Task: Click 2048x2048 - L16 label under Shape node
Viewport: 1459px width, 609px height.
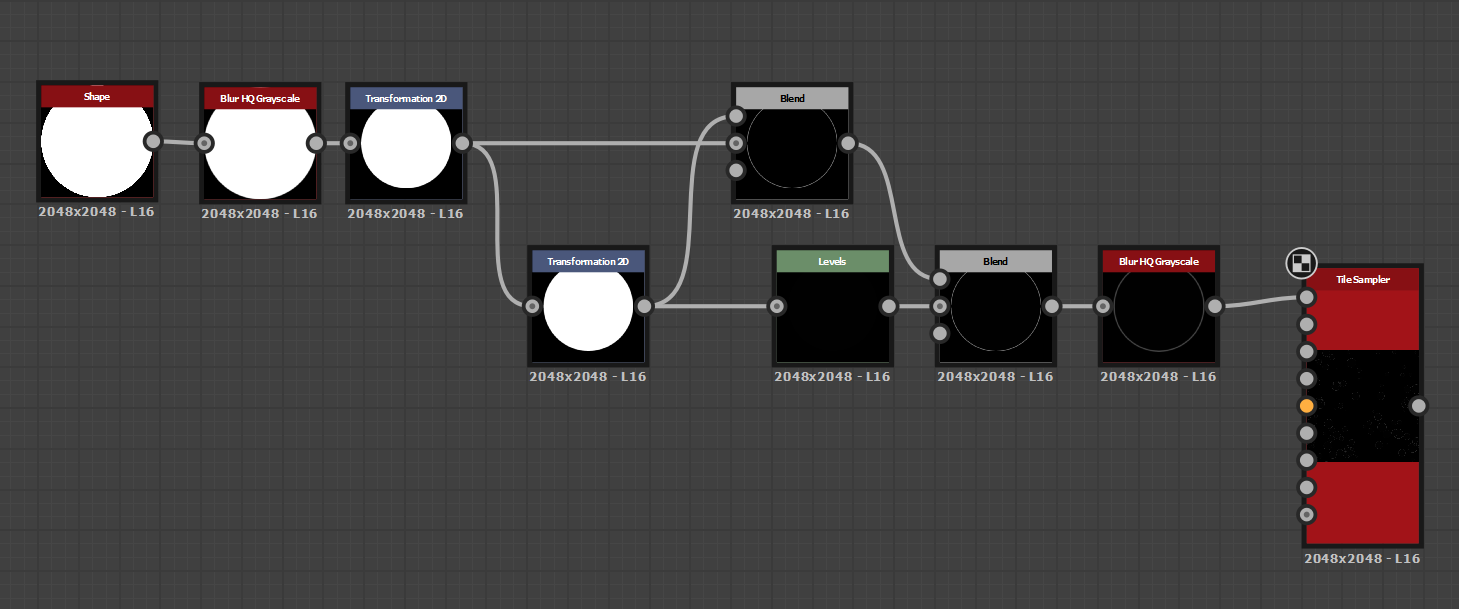Action: coord(96,212)
